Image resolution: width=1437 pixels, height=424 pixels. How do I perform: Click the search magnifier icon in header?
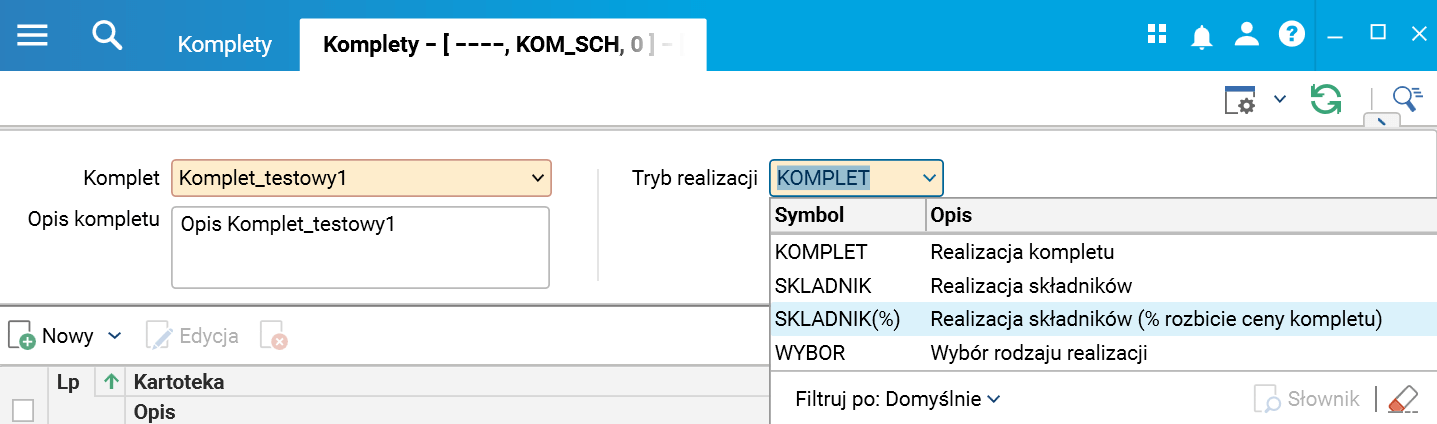click(x=106, y=34)
